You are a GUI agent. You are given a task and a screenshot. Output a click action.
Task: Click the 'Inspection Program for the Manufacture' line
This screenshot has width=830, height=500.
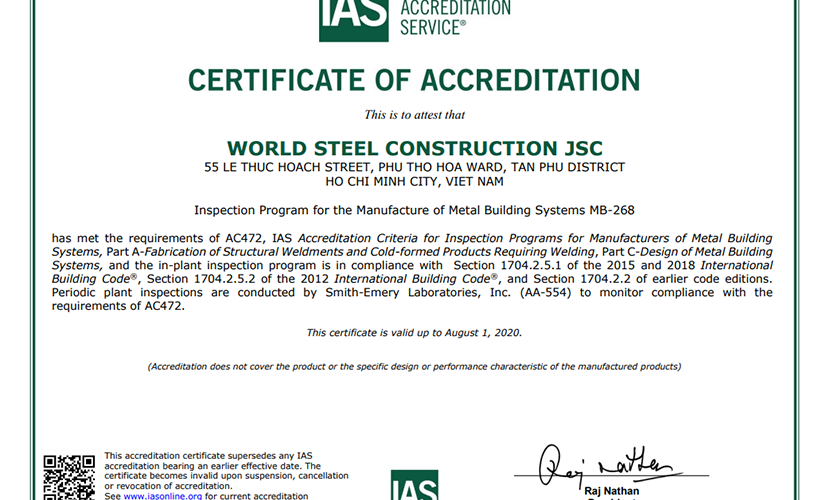click(x=414, y=210)
